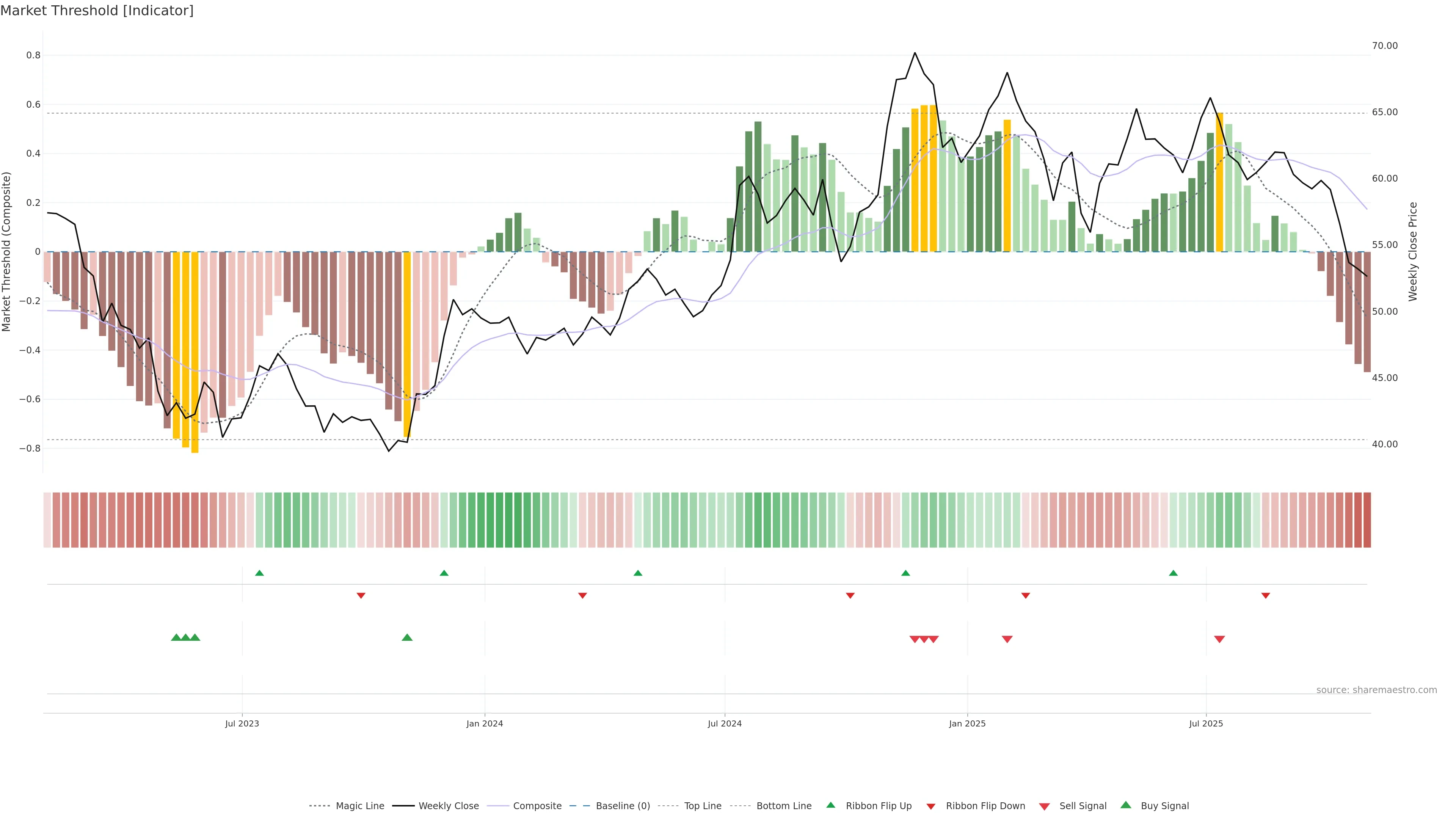Click the Ribbon Flip Down legend triangle icon
The height and width of the screenshot is (819, 1456).
pos(931,806)
